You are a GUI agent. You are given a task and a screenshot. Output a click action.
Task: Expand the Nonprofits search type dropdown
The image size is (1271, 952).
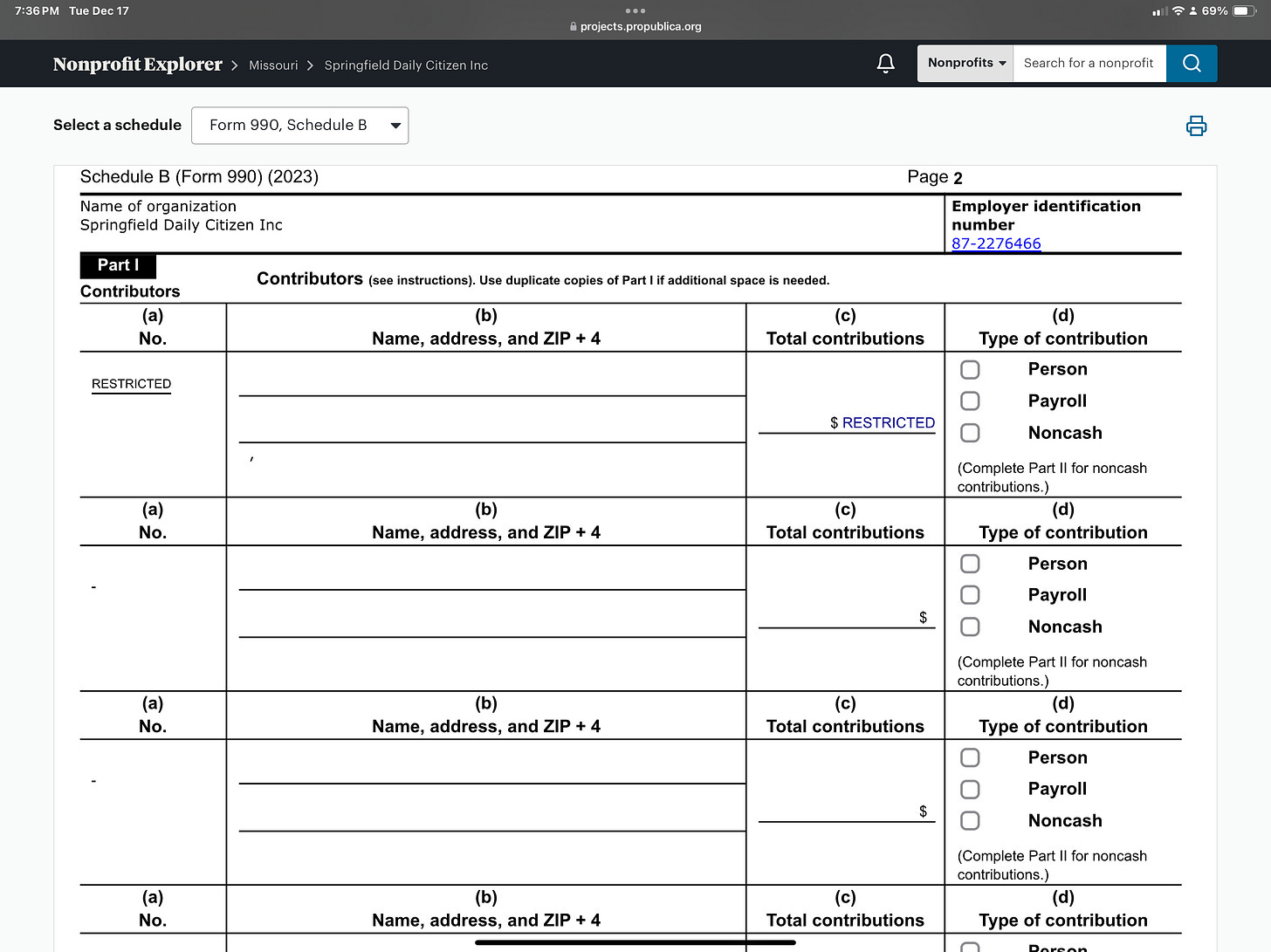(x=965, y=64)
